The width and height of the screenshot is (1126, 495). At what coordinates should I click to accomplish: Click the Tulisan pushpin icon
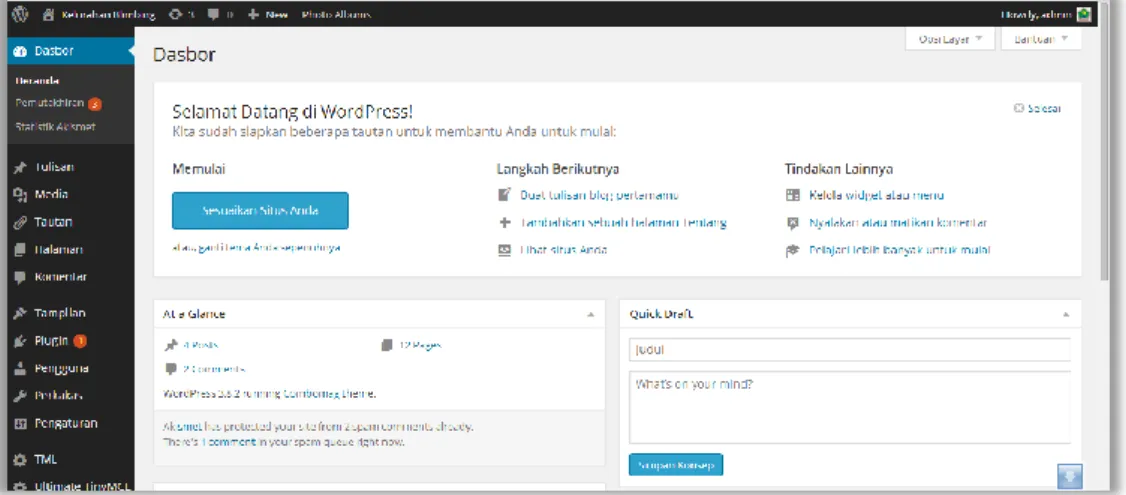coord(21,167)
